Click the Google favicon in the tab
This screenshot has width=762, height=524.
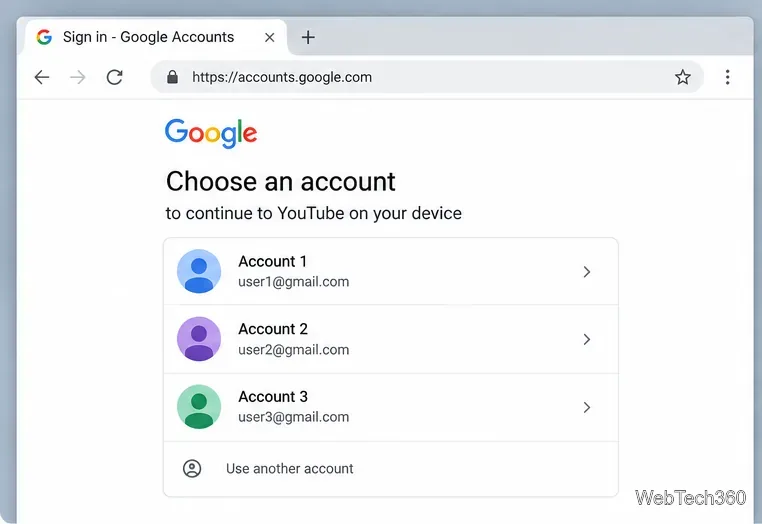pyautogui.click(x=44, y=37)
